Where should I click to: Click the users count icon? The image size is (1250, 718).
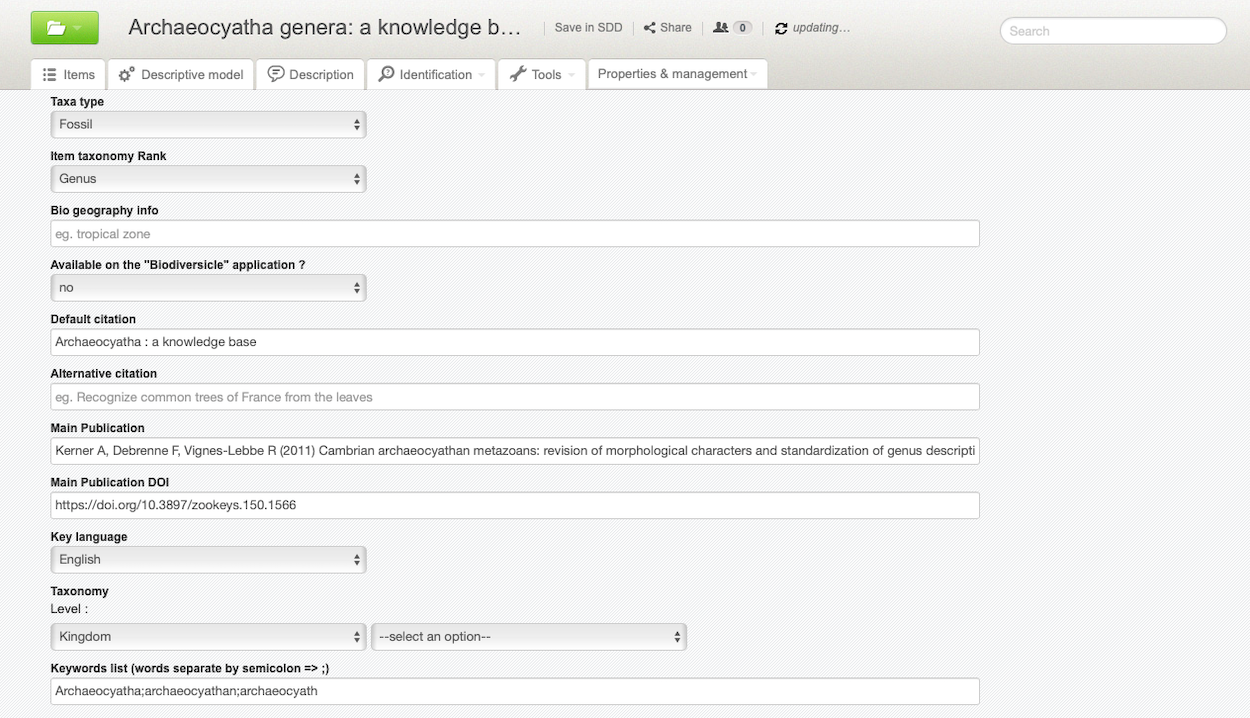click(x=721, y=28)
